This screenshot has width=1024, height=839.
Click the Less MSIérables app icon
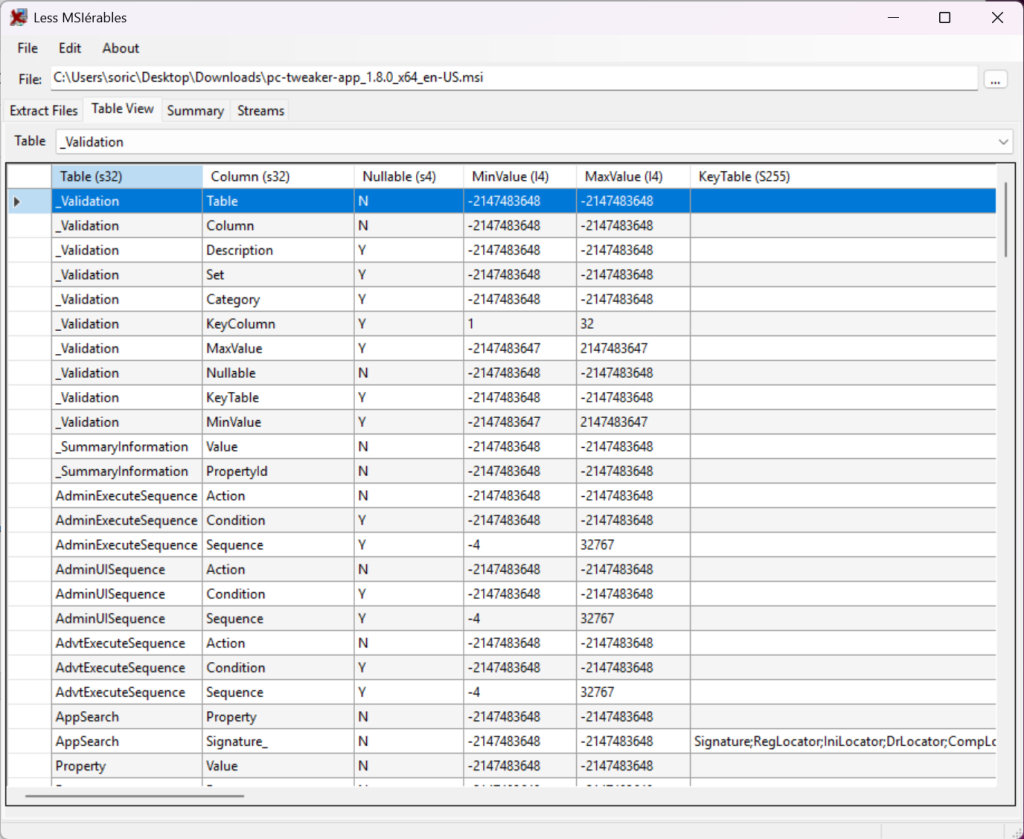(18, 18)
